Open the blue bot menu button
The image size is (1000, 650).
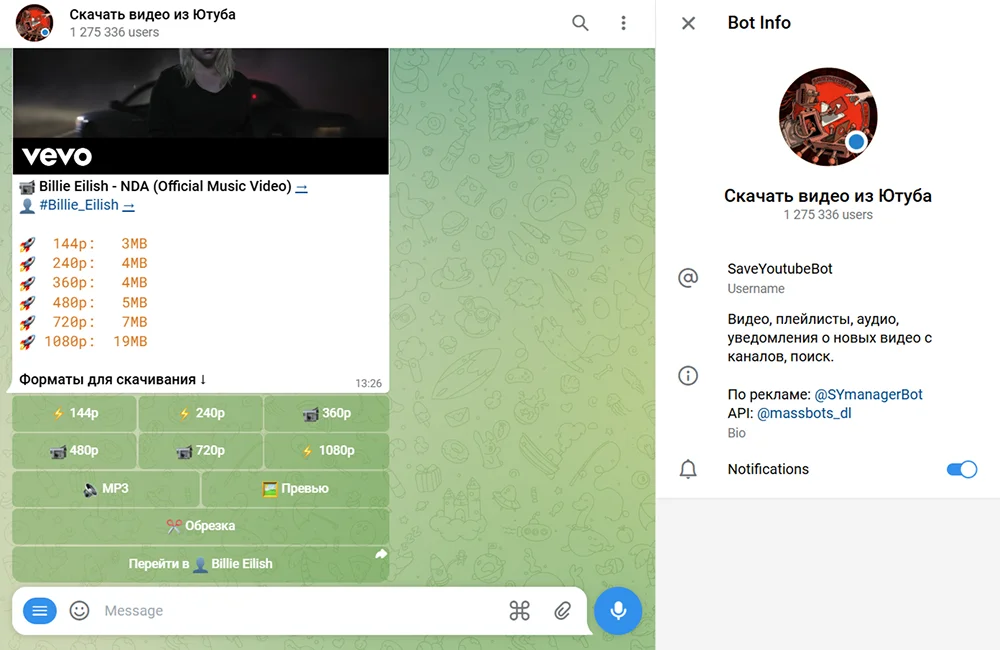pyautogui.click(x=40, y=611)
